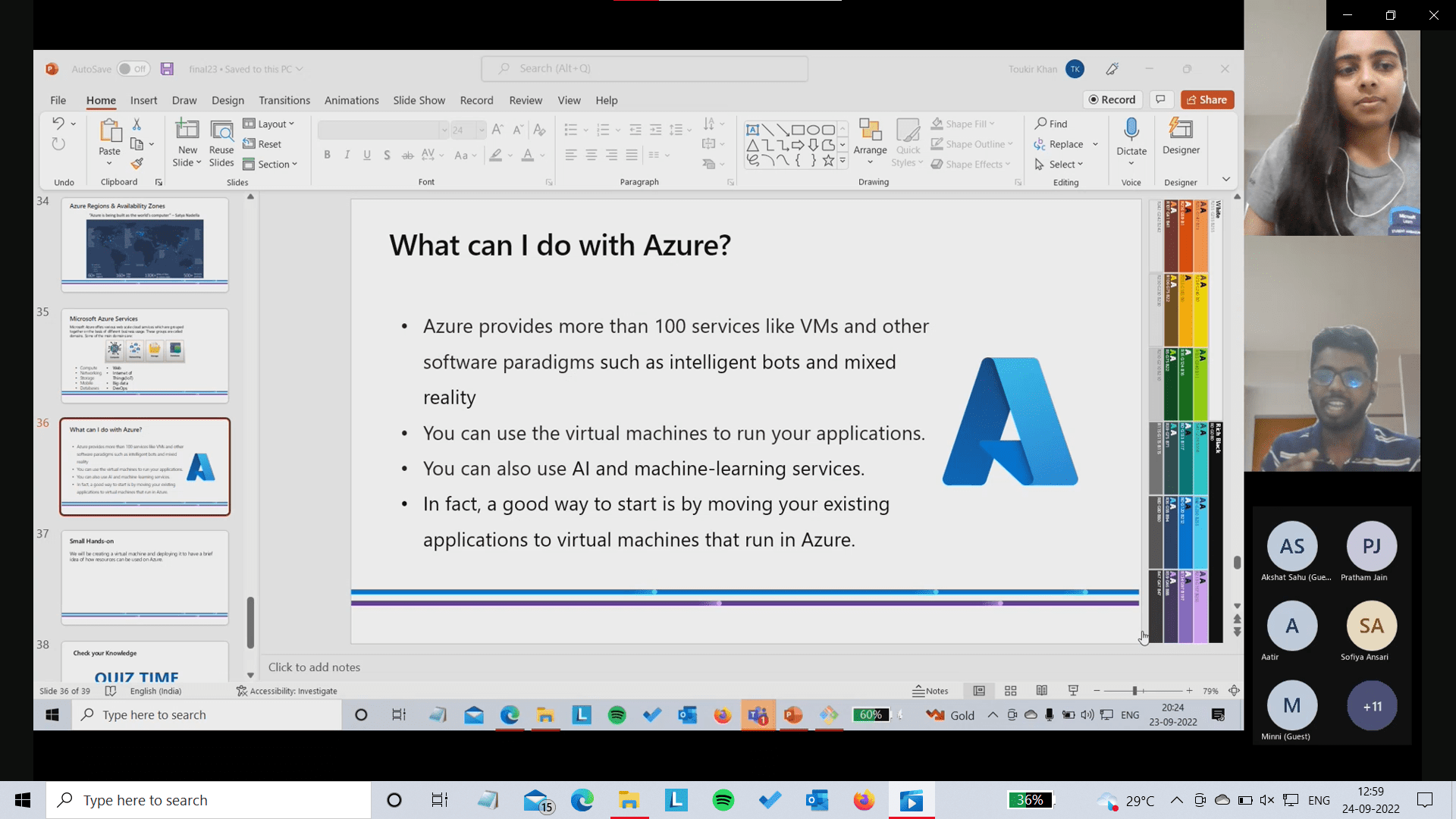Click the Reuse Slides icon
The image size is (1456, 819).
coord(221,130)
